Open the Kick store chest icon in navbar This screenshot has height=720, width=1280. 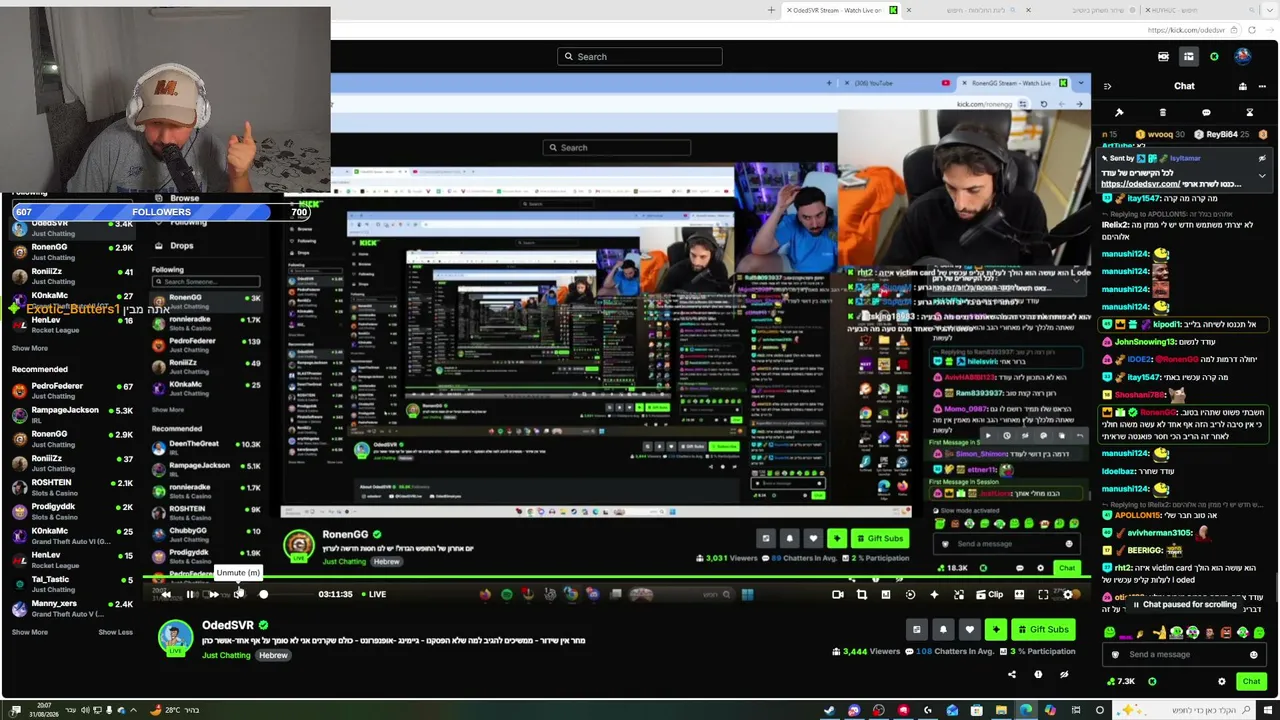1188,56
